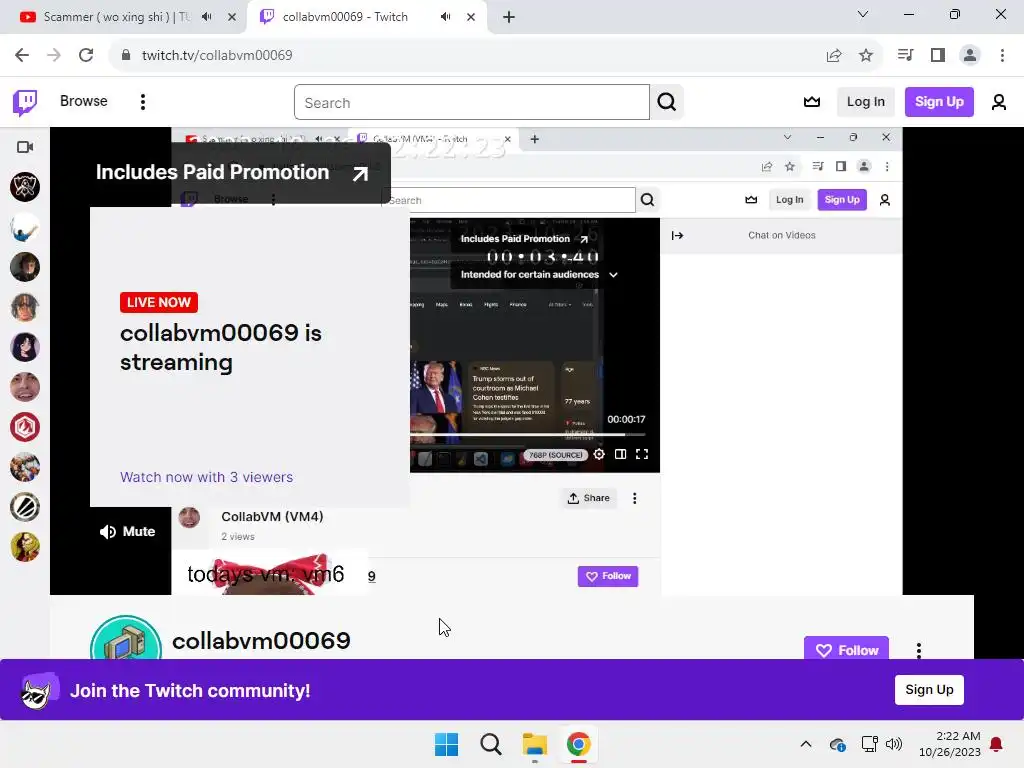Mute audio on the YouTube tab
This screenshot has width=1024, height=768.
(x=207, y=17)
